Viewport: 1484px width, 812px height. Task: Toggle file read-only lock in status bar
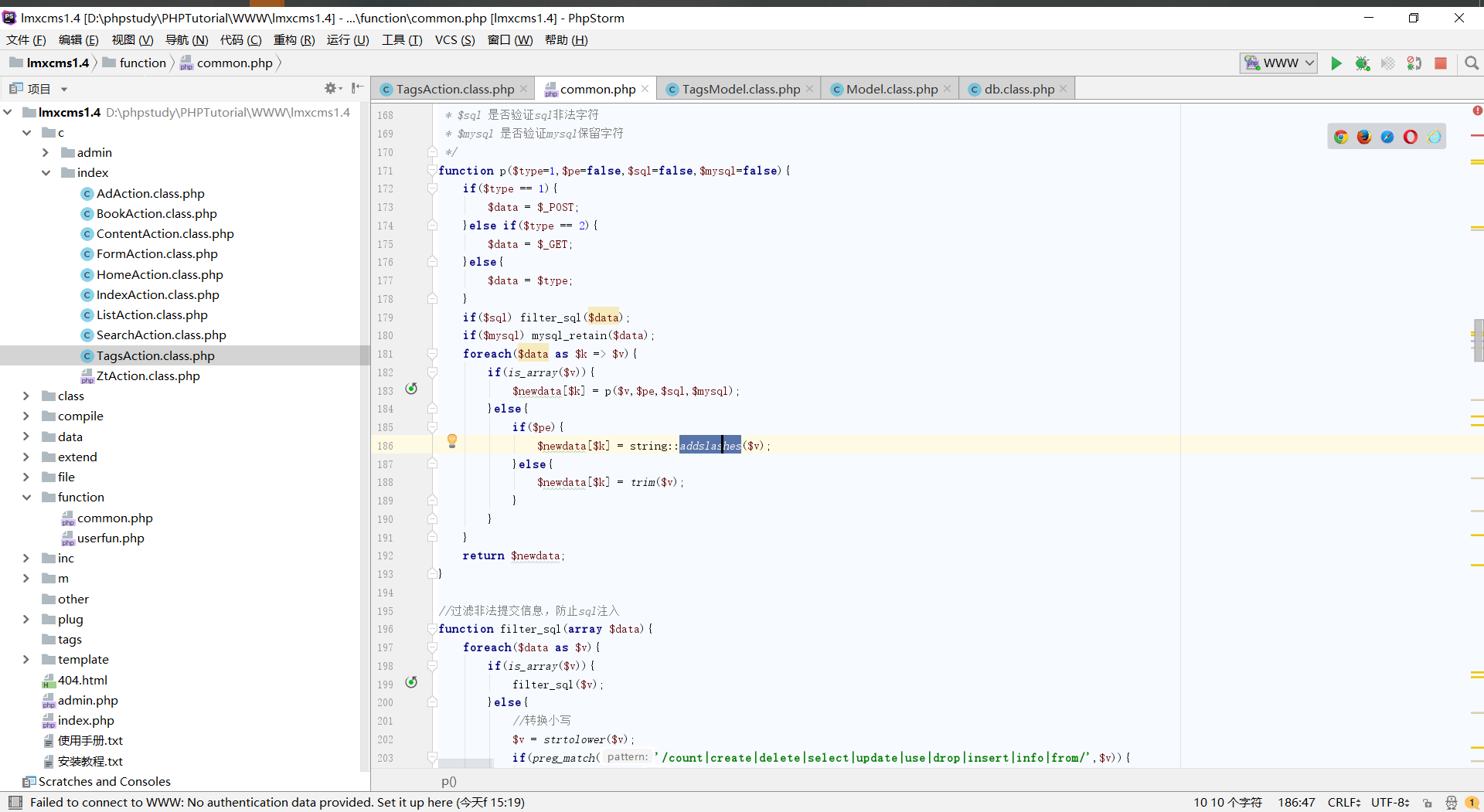pyautogui.click(x=1427, y=803)
